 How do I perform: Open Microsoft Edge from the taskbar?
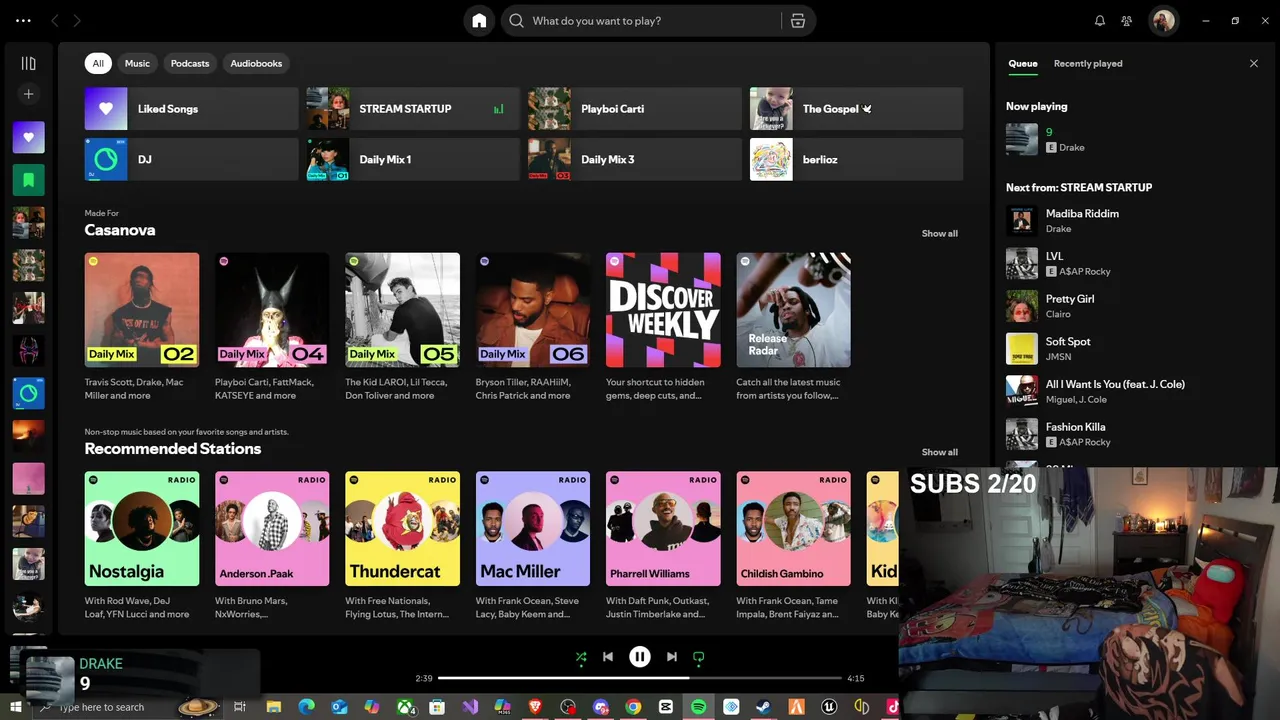tap(306, 707)
